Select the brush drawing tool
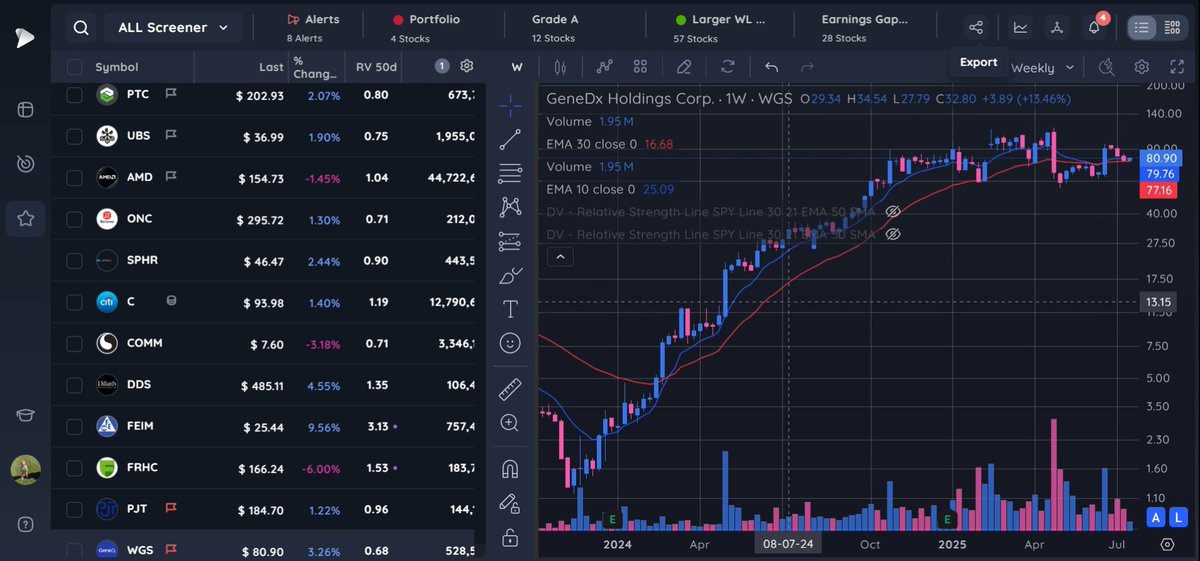Screen dimensions: 1200x561 coord(510,275)
